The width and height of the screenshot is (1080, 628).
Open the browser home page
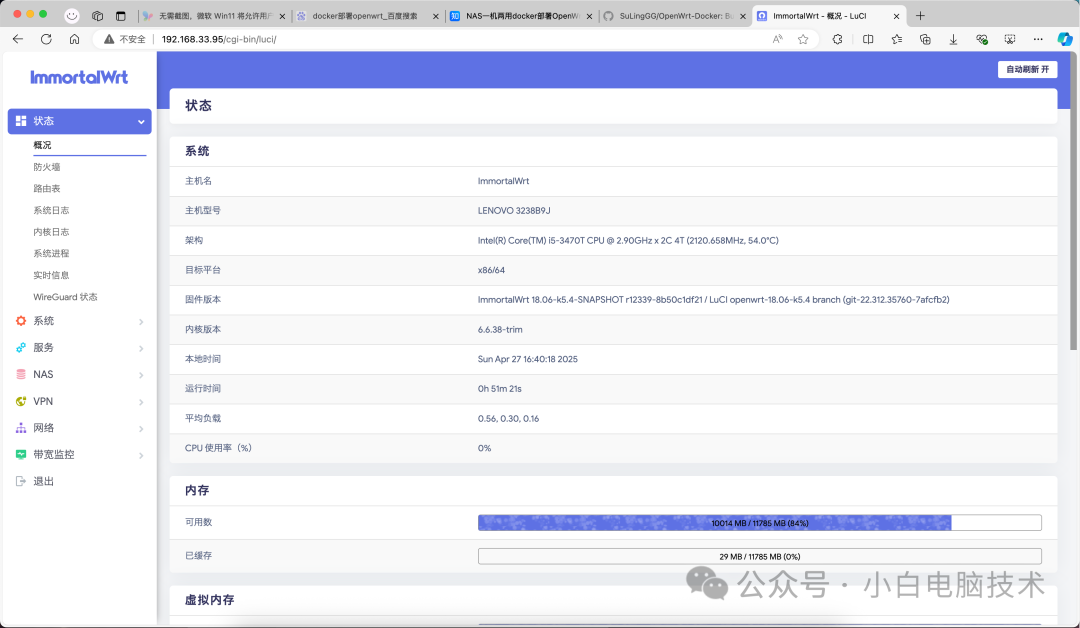(74, 39)
